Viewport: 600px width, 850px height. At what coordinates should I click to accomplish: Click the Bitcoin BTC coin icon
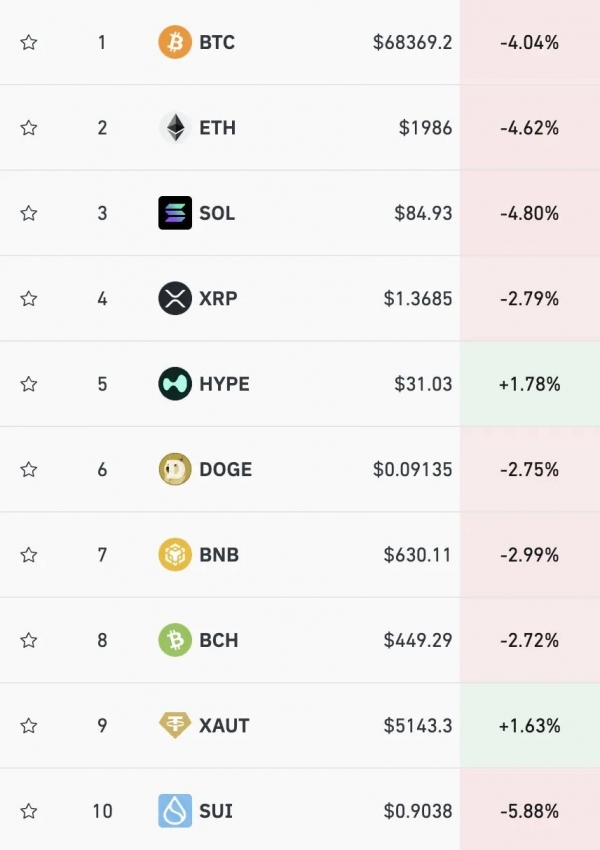click(175, 43)
